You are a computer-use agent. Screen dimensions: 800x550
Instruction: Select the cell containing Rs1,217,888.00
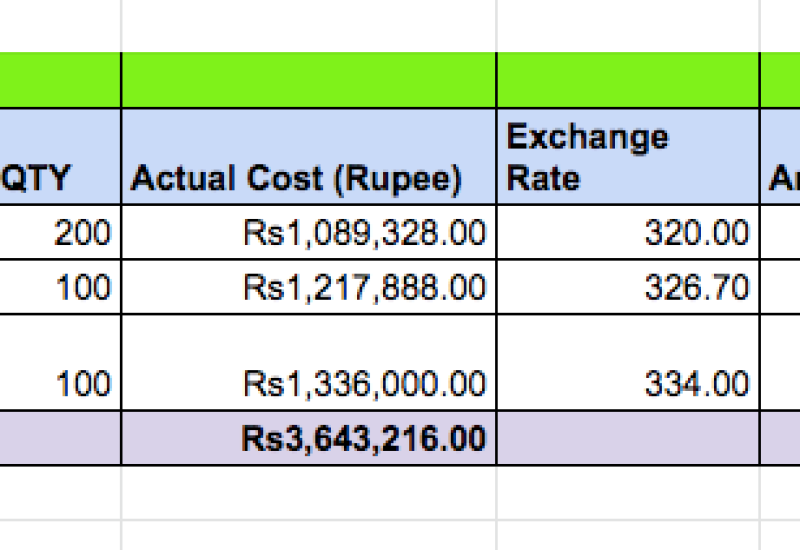308,288
